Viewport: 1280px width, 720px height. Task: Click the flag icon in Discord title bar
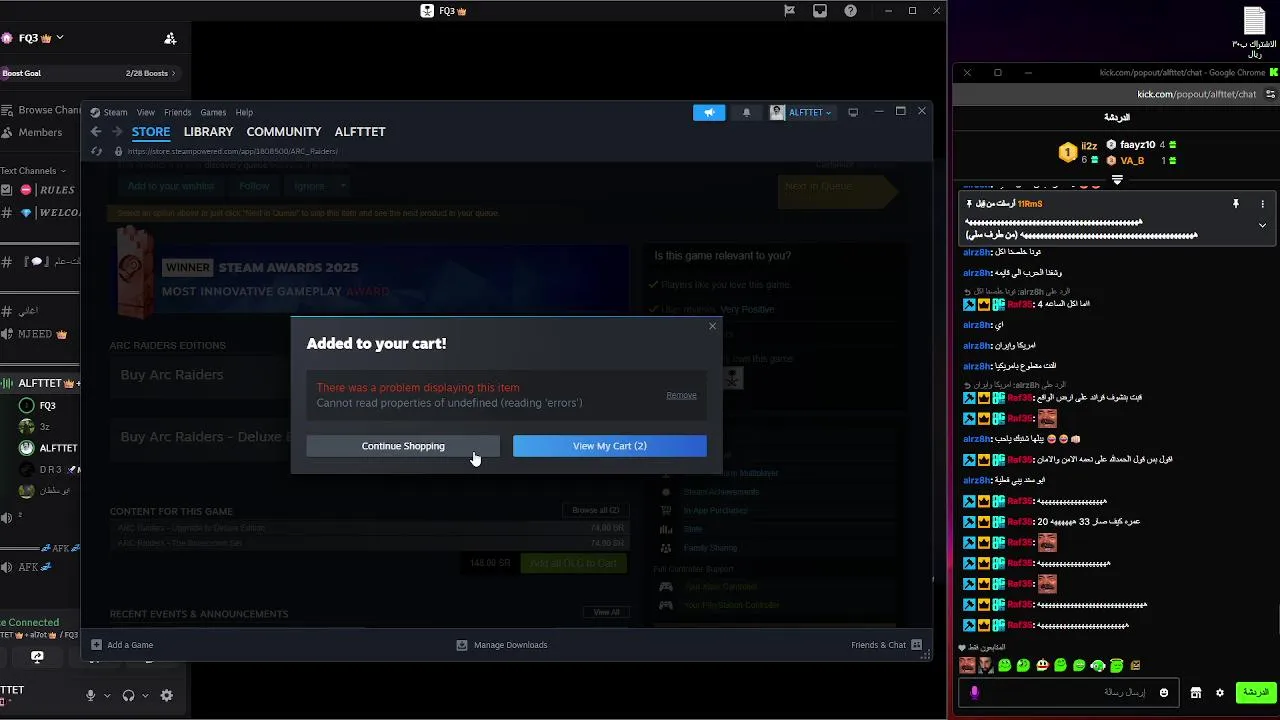[x=790, y=11]
